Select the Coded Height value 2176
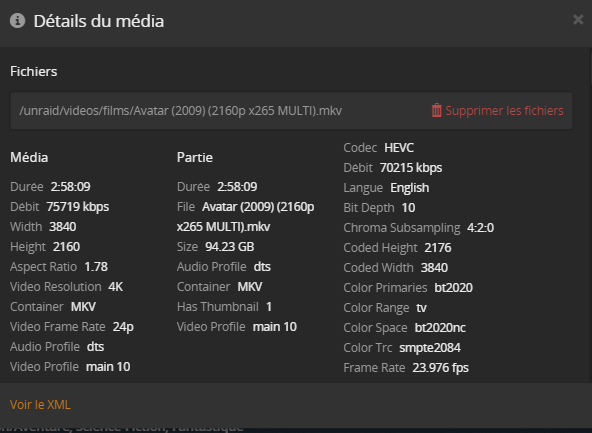The image size is (592, 433). coord(438,248)
